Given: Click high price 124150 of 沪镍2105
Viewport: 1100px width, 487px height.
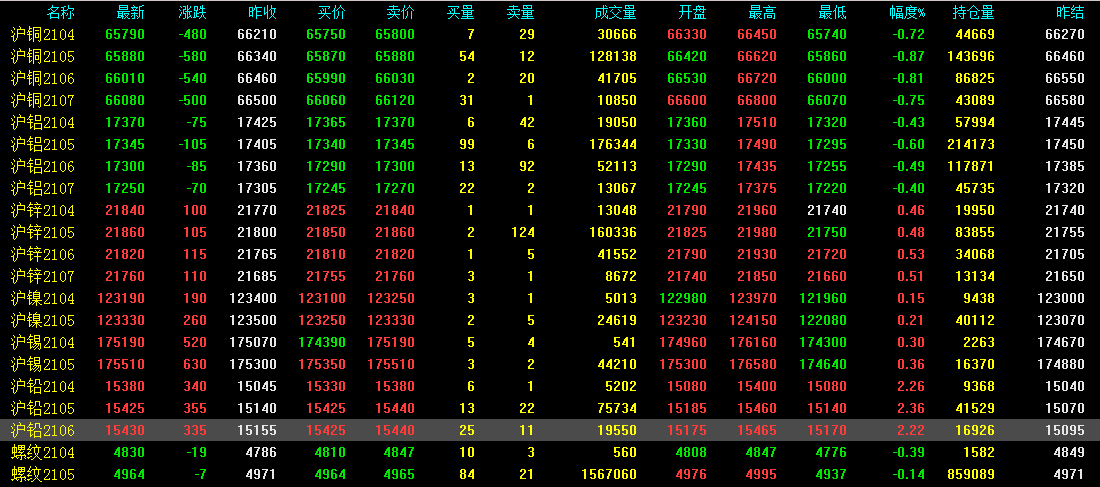Looking at the screenshot, I should tap(753, 321).
